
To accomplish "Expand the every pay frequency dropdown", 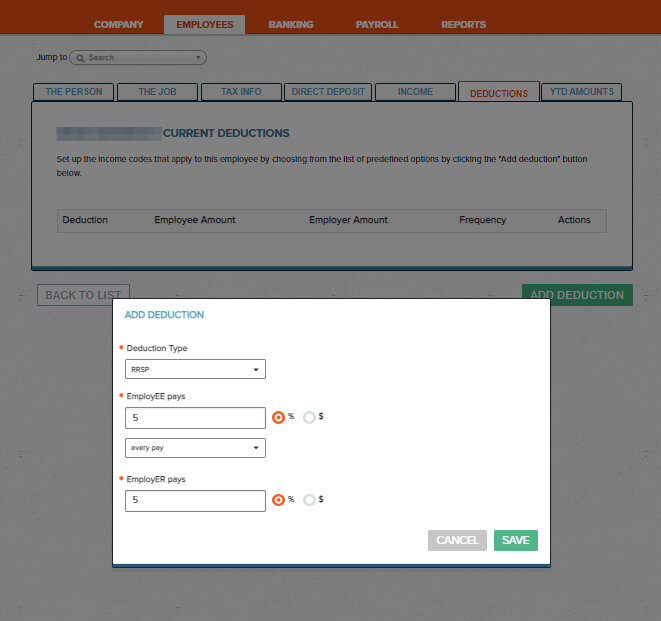I will coord(195,448).
